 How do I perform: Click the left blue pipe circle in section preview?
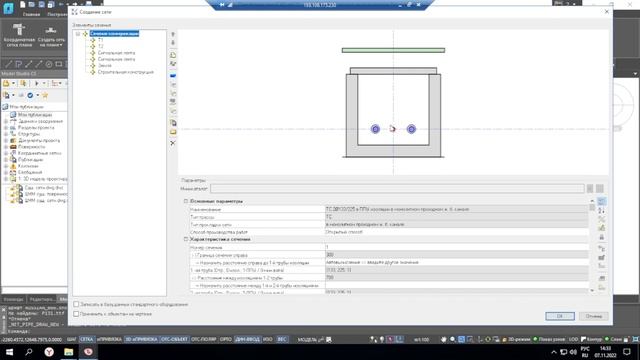click(x=375, y=129)
